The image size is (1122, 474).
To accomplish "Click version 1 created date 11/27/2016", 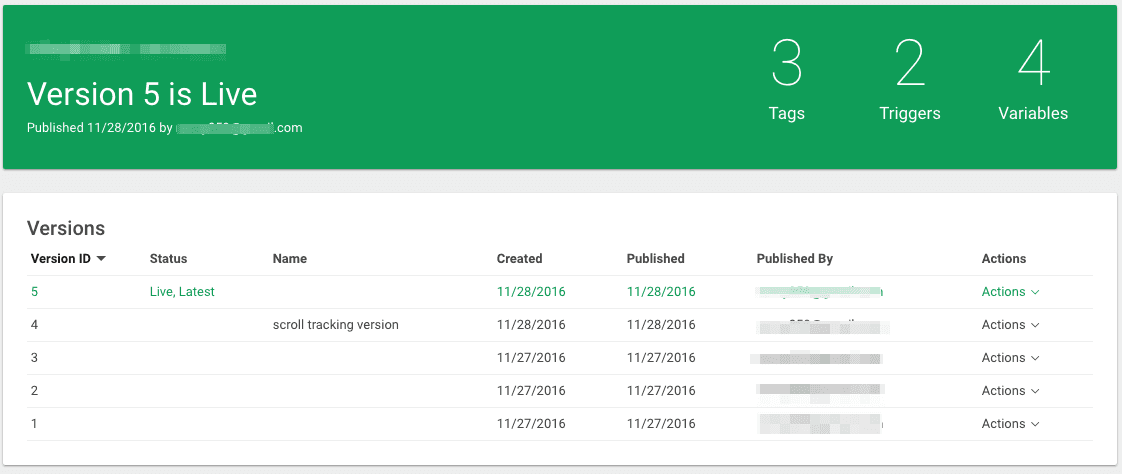I will (531, 423).
